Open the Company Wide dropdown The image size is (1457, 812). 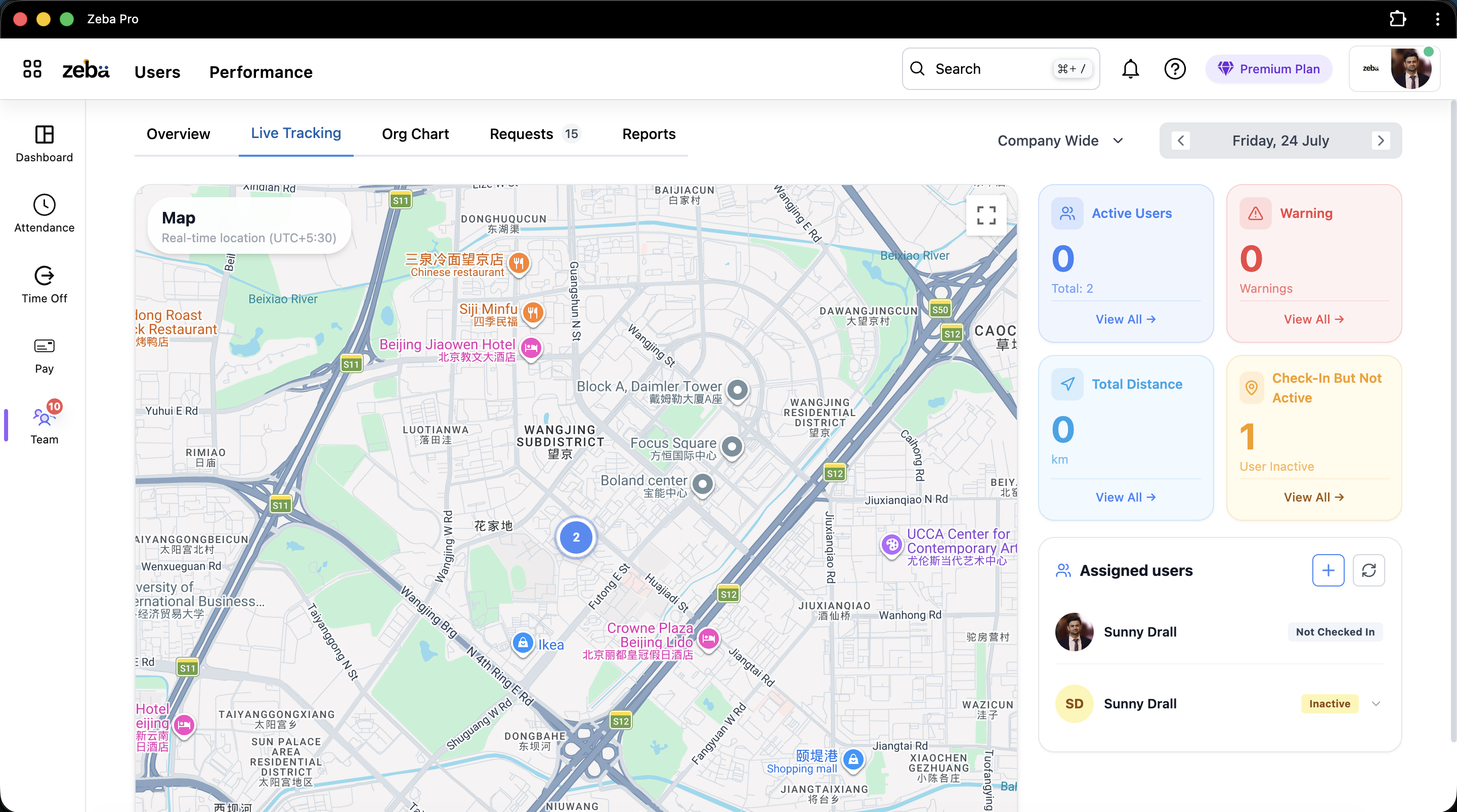(x=1060, y=141)
